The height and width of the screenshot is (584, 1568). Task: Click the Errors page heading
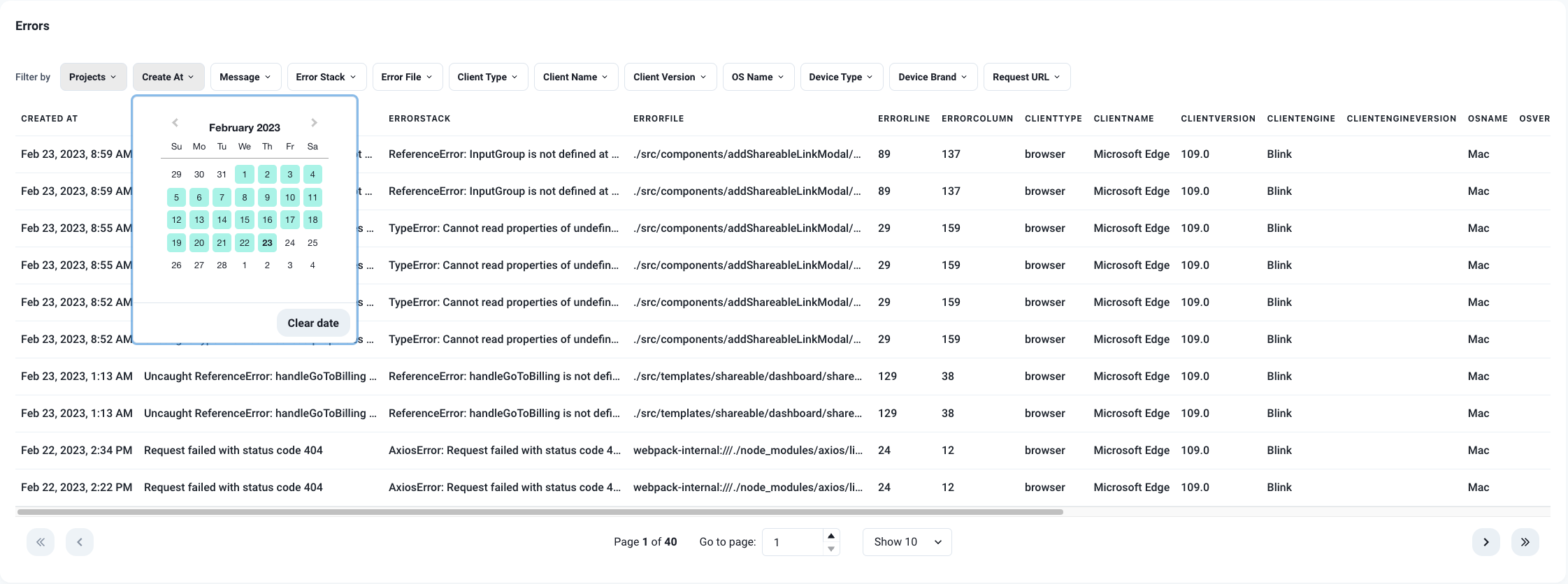click(32, 26)
